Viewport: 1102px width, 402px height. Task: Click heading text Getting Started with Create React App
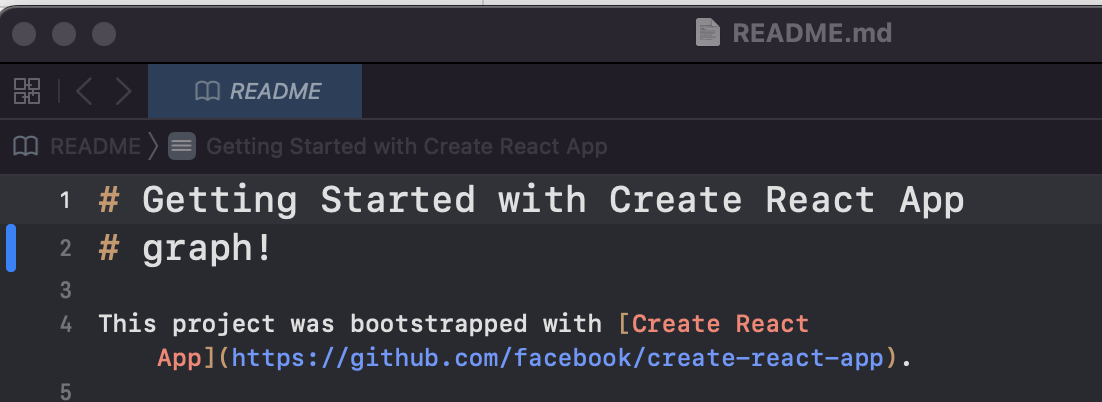click(x=553, y=200)
